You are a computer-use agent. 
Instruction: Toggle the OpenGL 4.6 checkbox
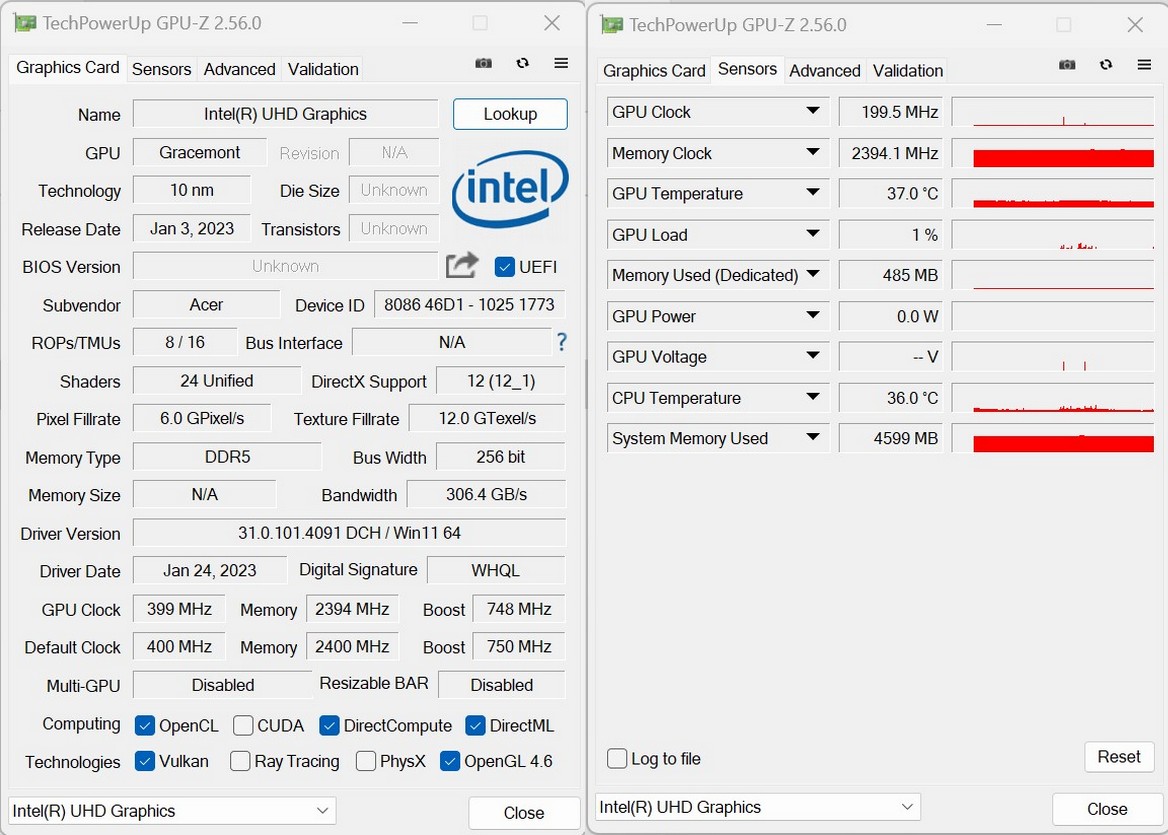(x=450, y=761)
